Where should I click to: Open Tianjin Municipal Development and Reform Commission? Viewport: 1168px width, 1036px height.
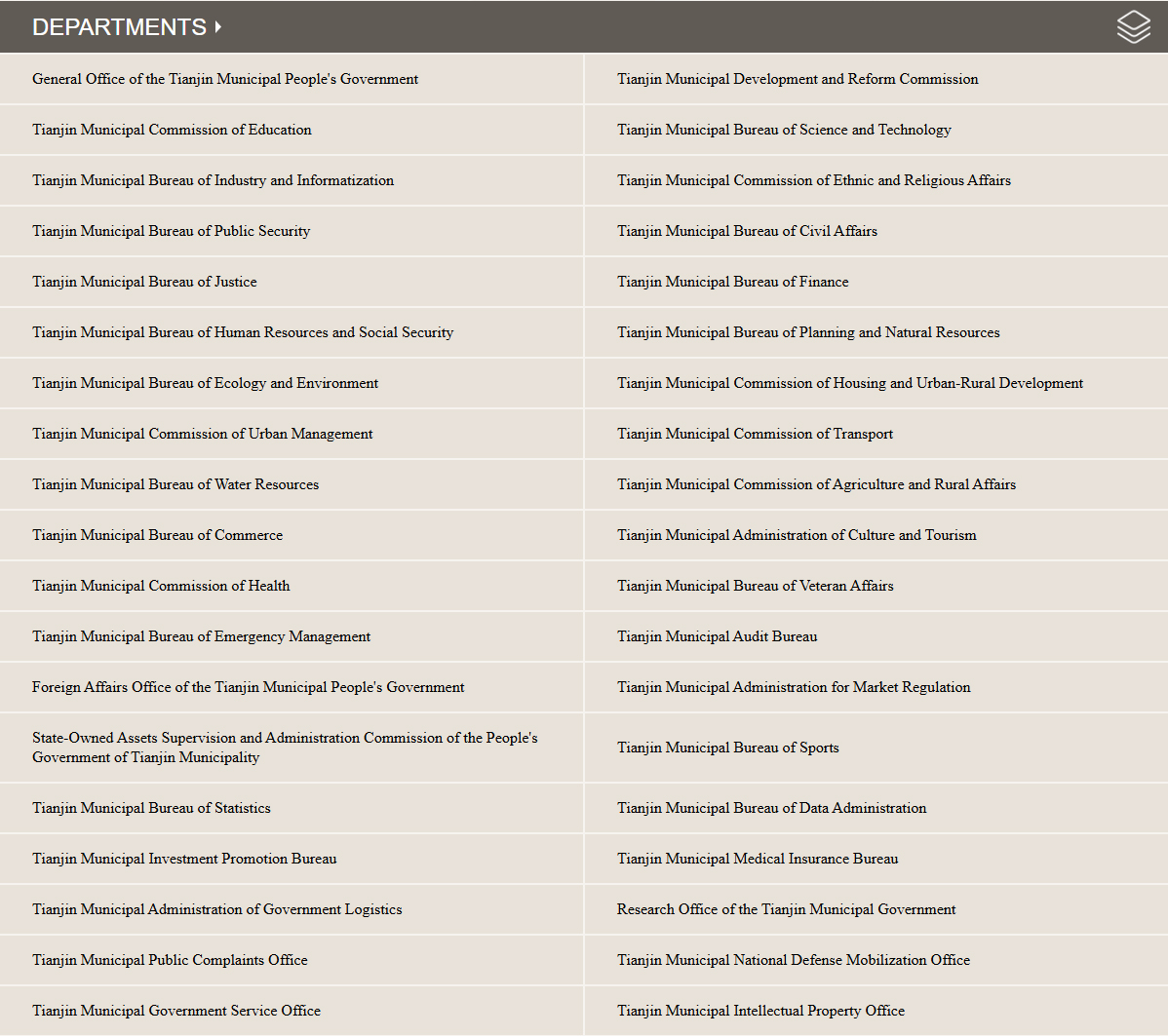pos(798,79)
